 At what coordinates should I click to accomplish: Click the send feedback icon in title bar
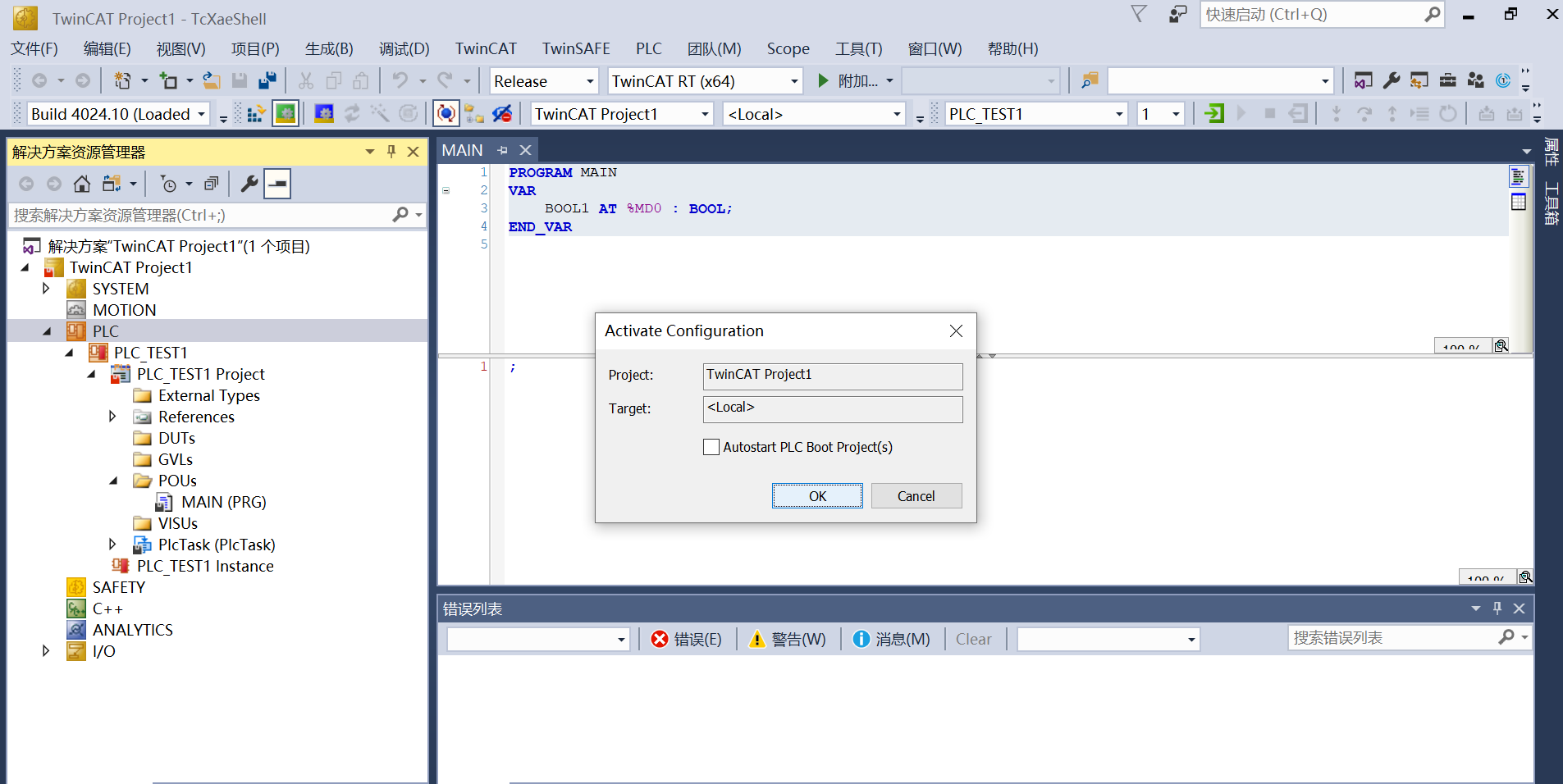pos(1178,14)
